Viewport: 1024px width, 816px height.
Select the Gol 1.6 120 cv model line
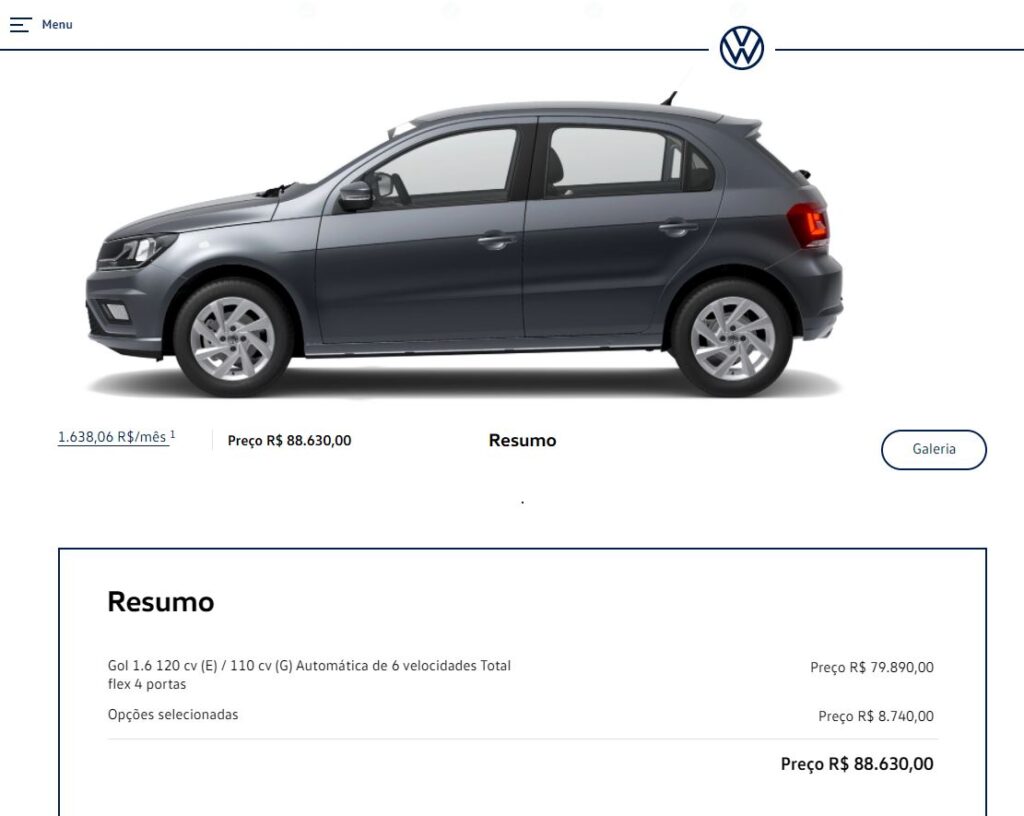point(309,674)
